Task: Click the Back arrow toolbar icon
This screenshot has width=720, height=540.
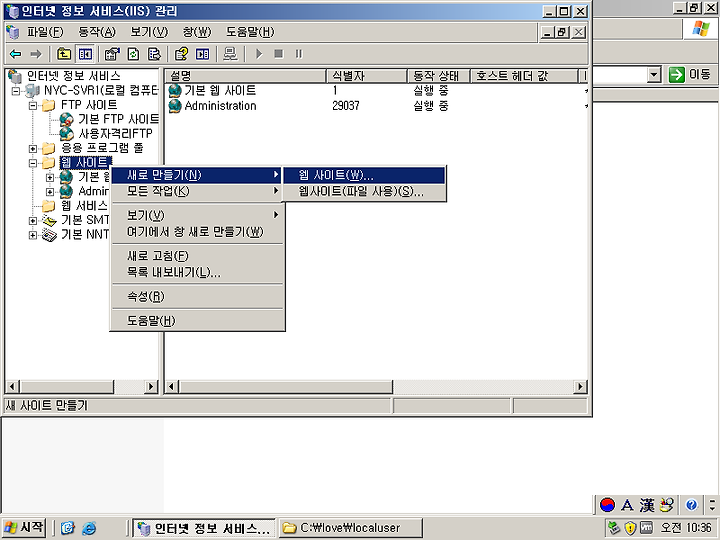Action: point(16,54)
